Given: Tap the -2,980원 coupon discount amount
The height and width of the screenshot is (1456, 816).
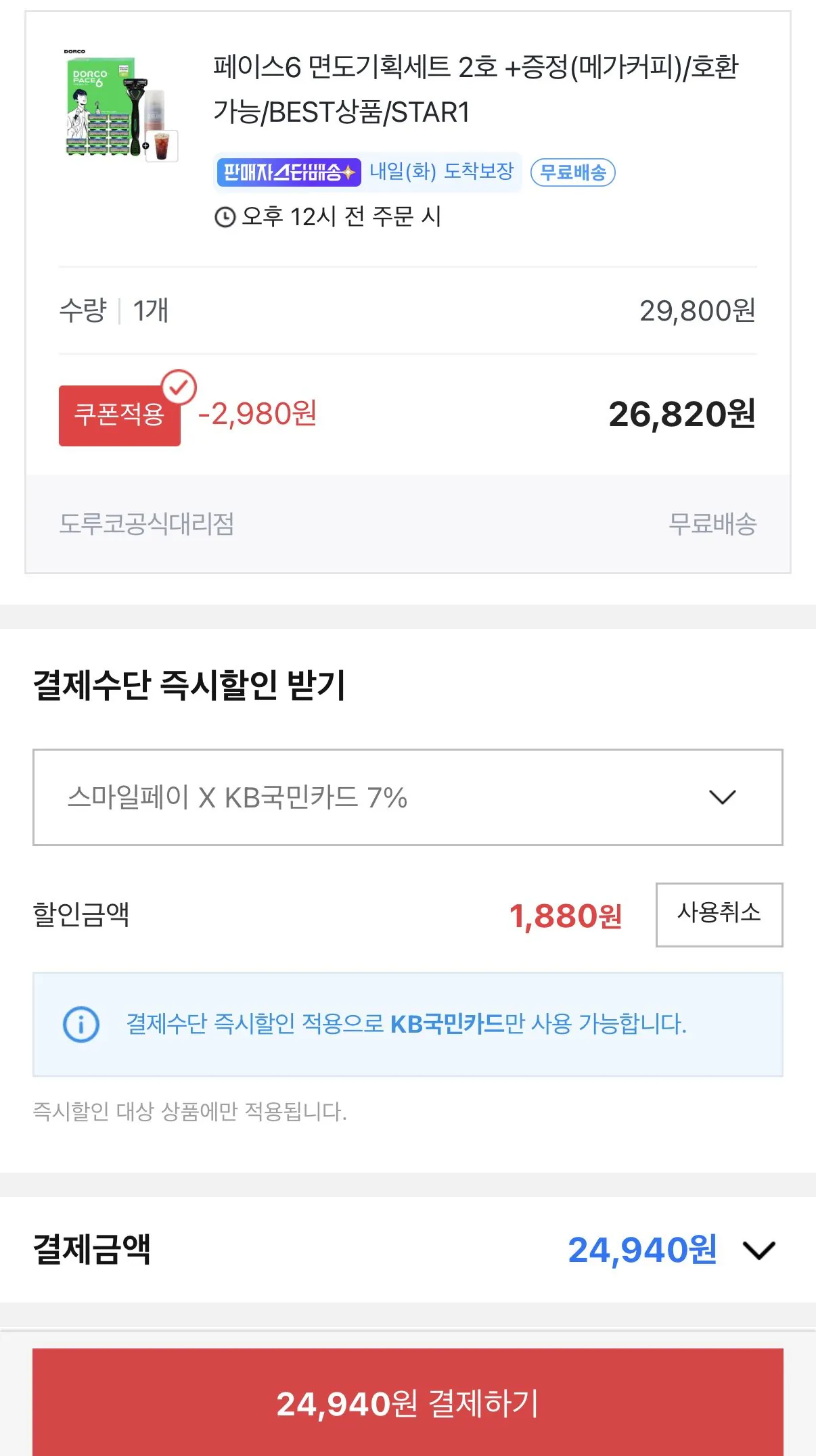Looking at the screenshot, I should [x=257, y=414].
